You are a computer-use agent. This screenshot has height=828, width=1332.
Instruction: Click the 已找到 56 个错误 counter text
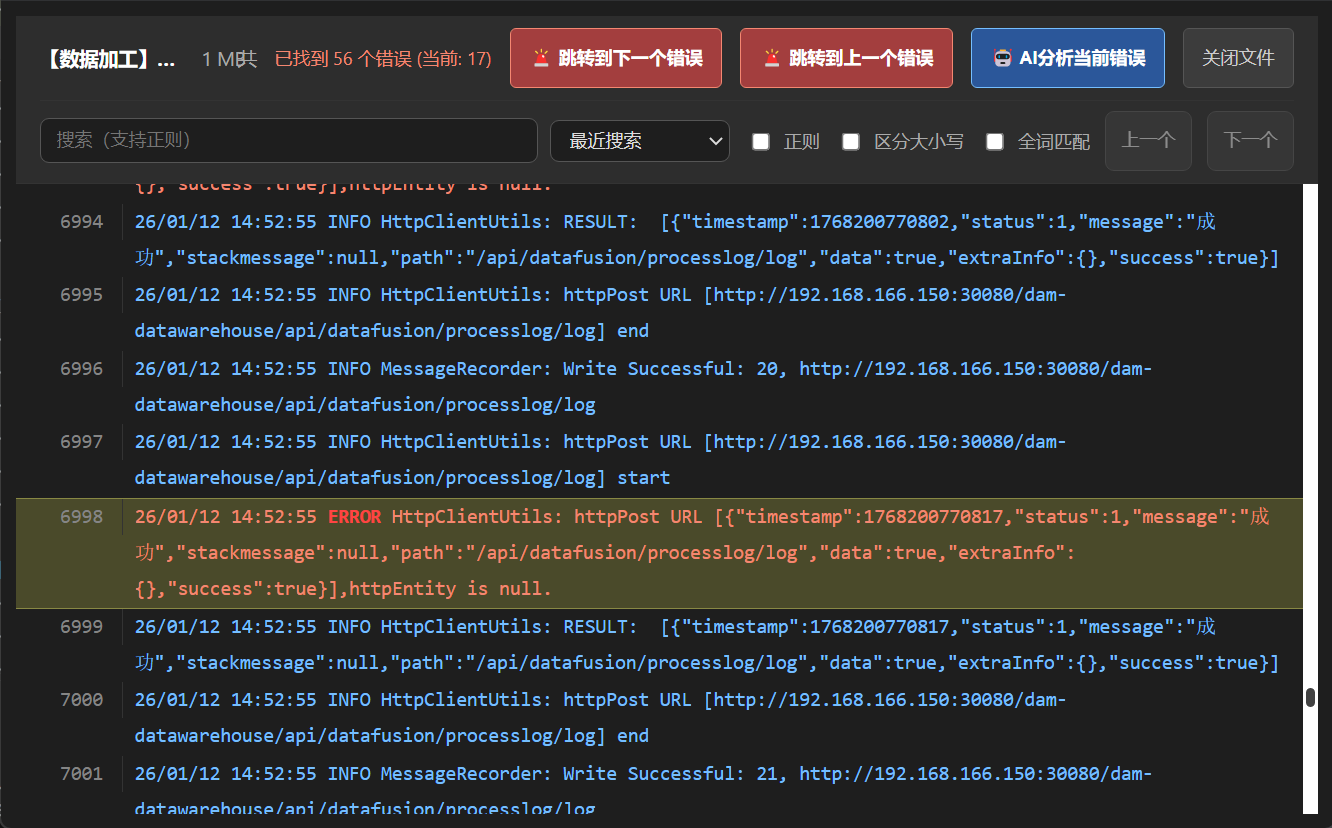coord(383,59)
